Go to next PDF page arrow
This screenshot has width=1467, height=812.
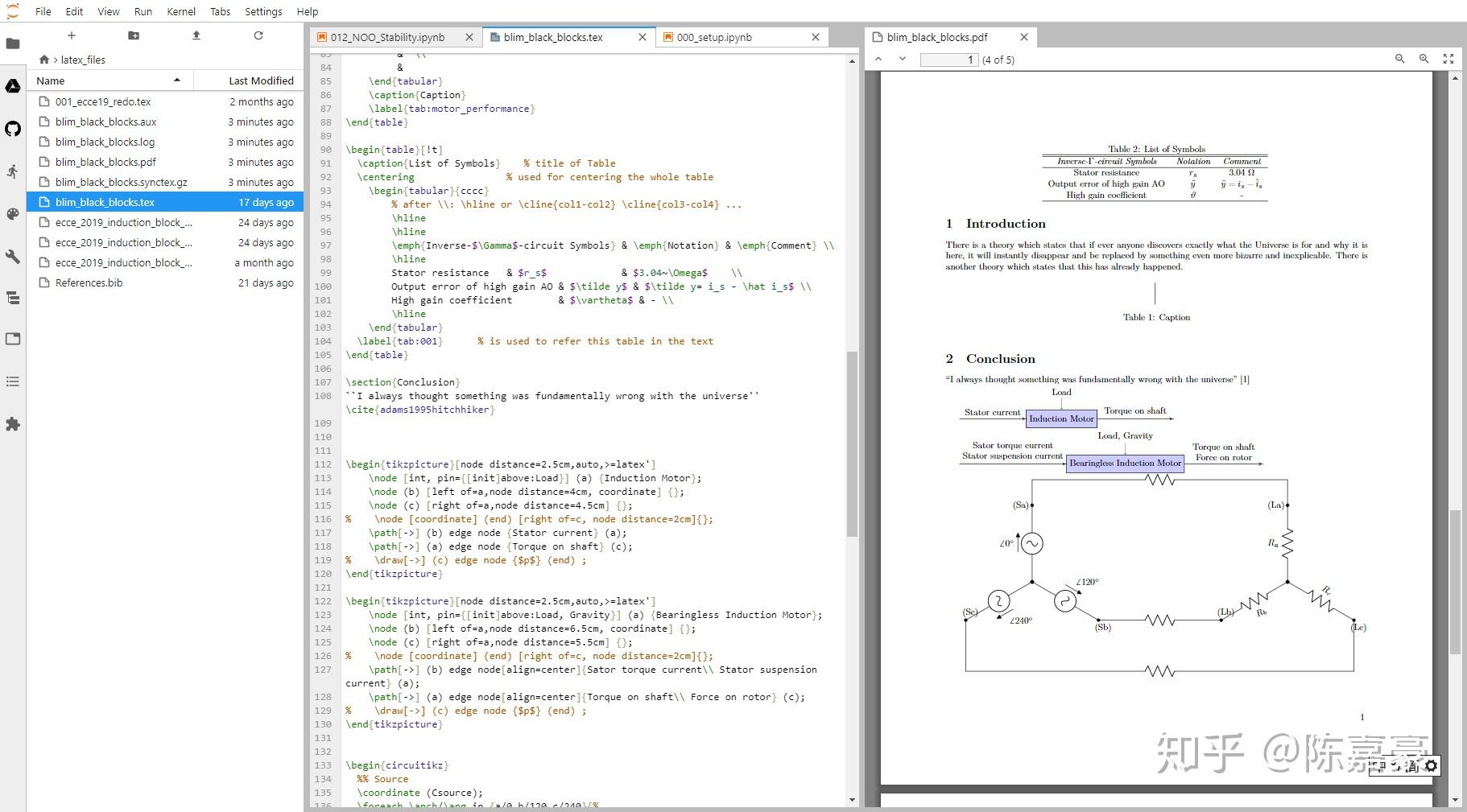[x=903, y=59]
